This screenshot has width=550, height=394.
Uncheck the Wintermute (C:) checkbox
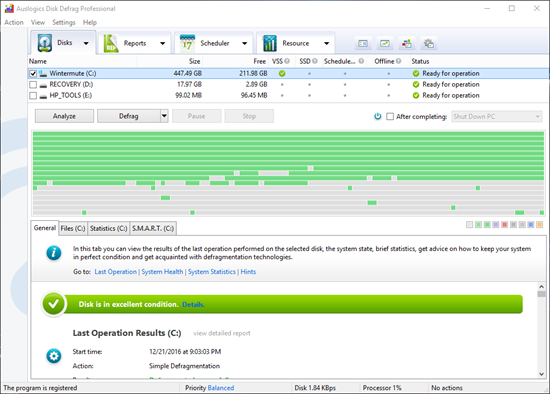(33, 74)
